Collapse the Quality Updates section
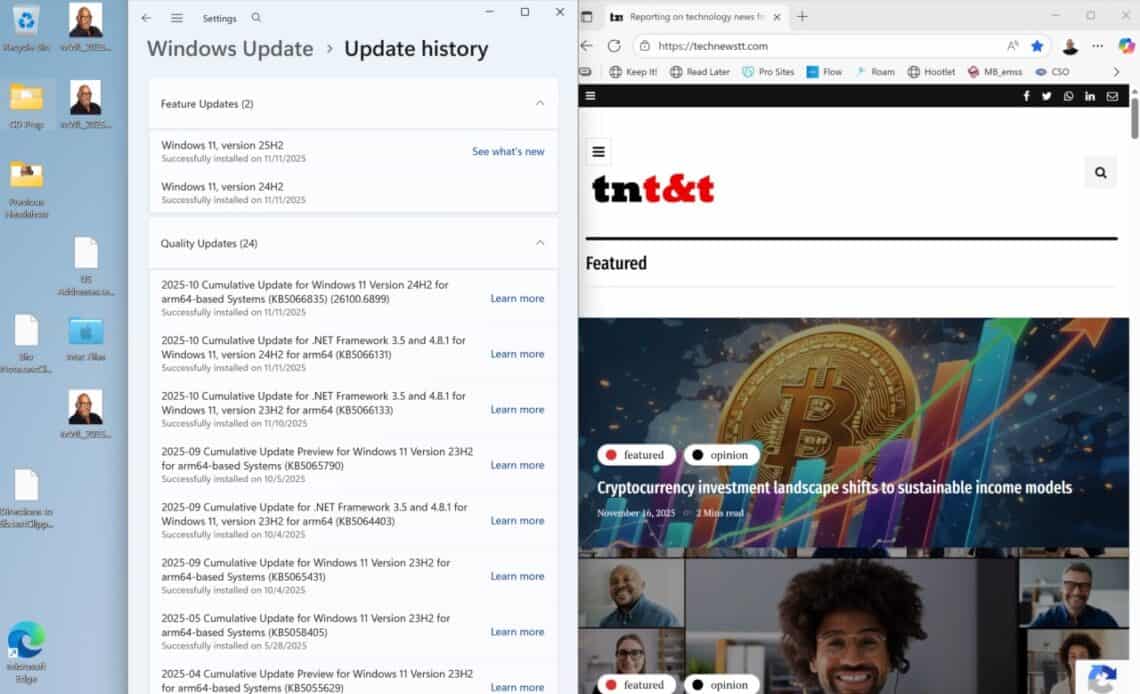 pos(540,243)
